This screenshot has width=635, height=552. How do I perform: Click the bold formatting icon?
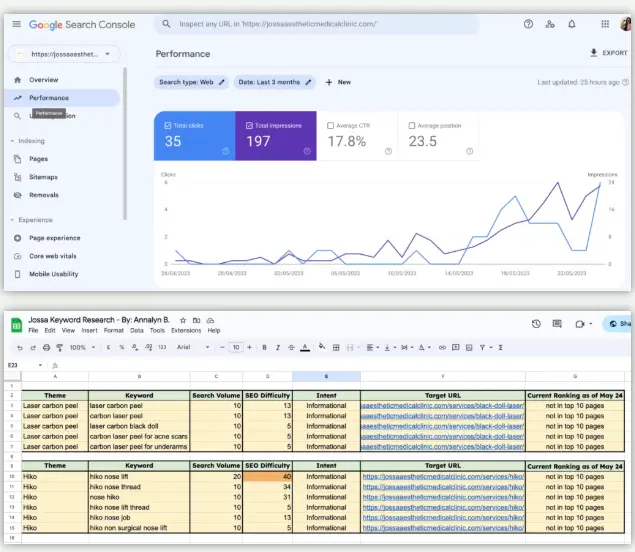click(264, 347)
